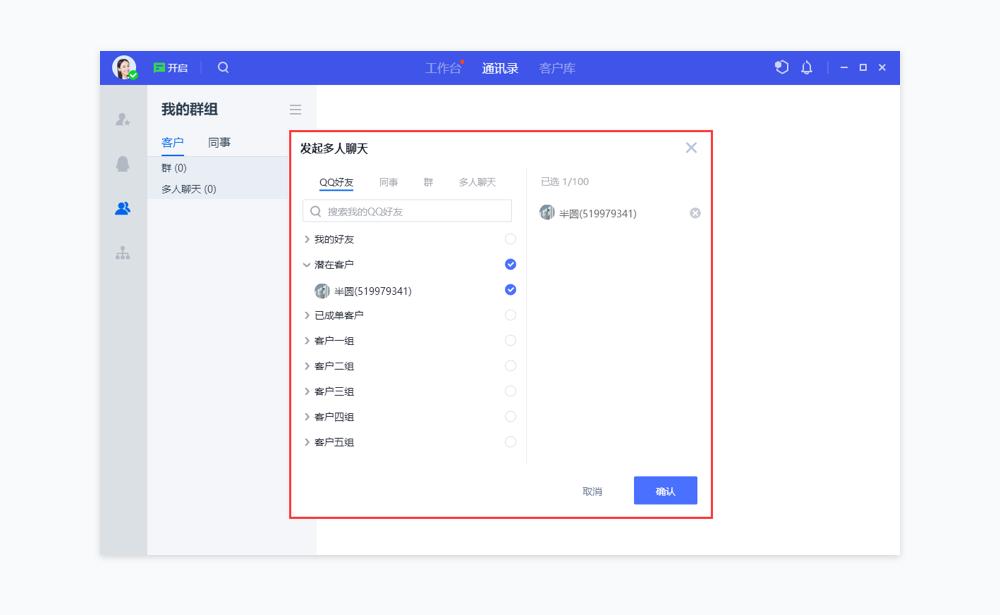Viewport: 1000px width, 615px height.
Task: Expand the 已成单客户 group
Action: coord(309,315)
